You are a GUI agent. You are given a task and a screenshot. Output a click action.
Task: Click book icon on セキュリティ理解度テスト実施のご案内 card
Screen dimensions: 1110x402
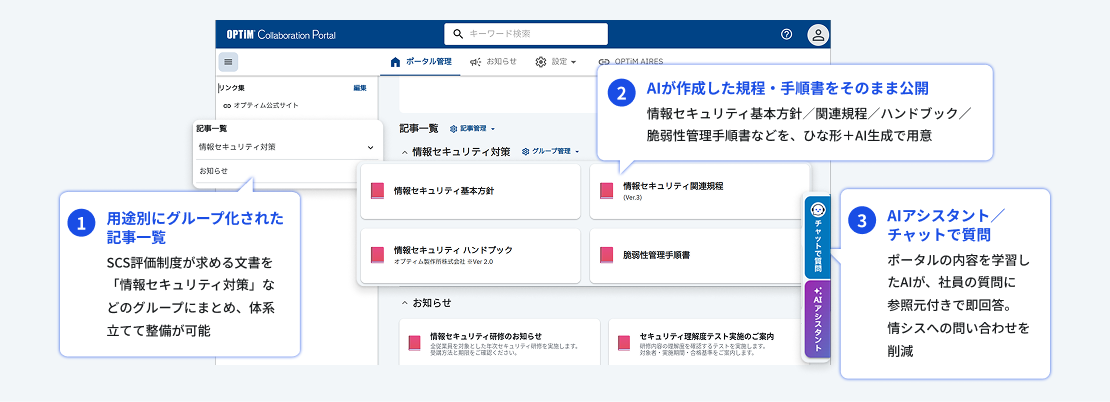click(624, 343)
